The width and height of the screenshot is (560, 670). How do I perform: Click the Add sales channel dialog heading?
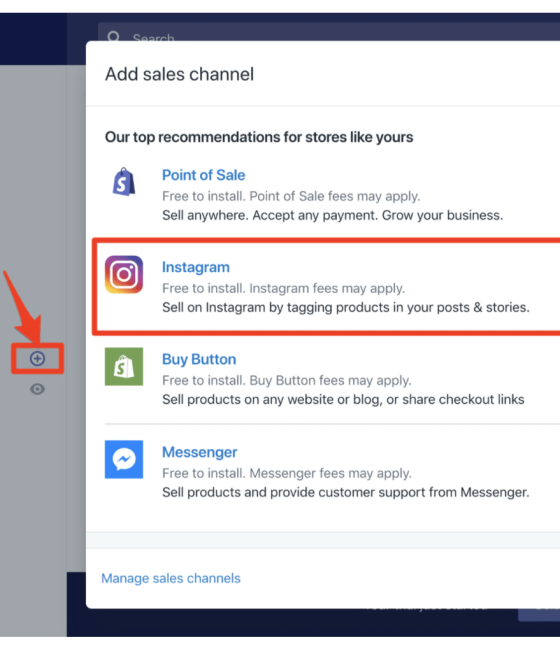coord(179,74)
